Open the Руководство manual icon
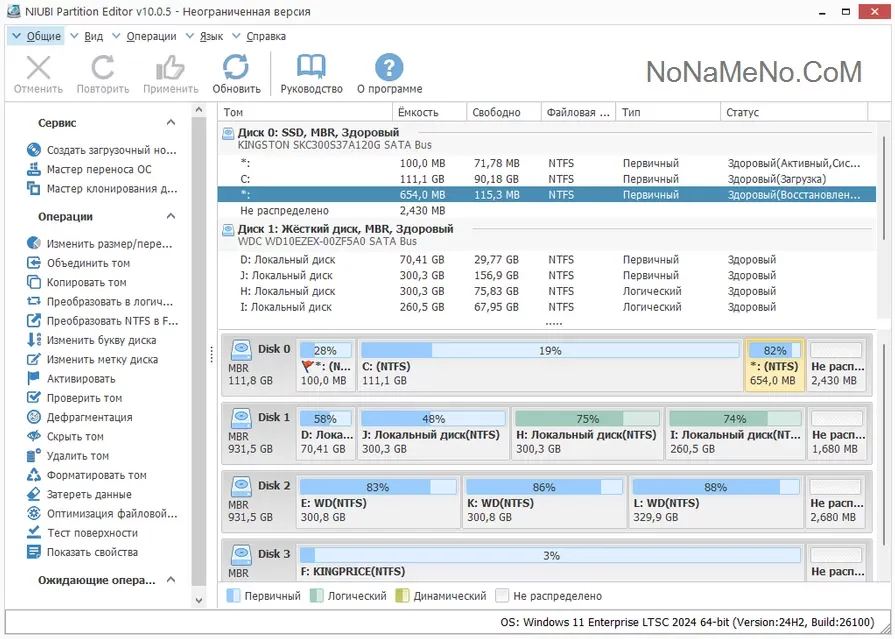 click(311, 68)
